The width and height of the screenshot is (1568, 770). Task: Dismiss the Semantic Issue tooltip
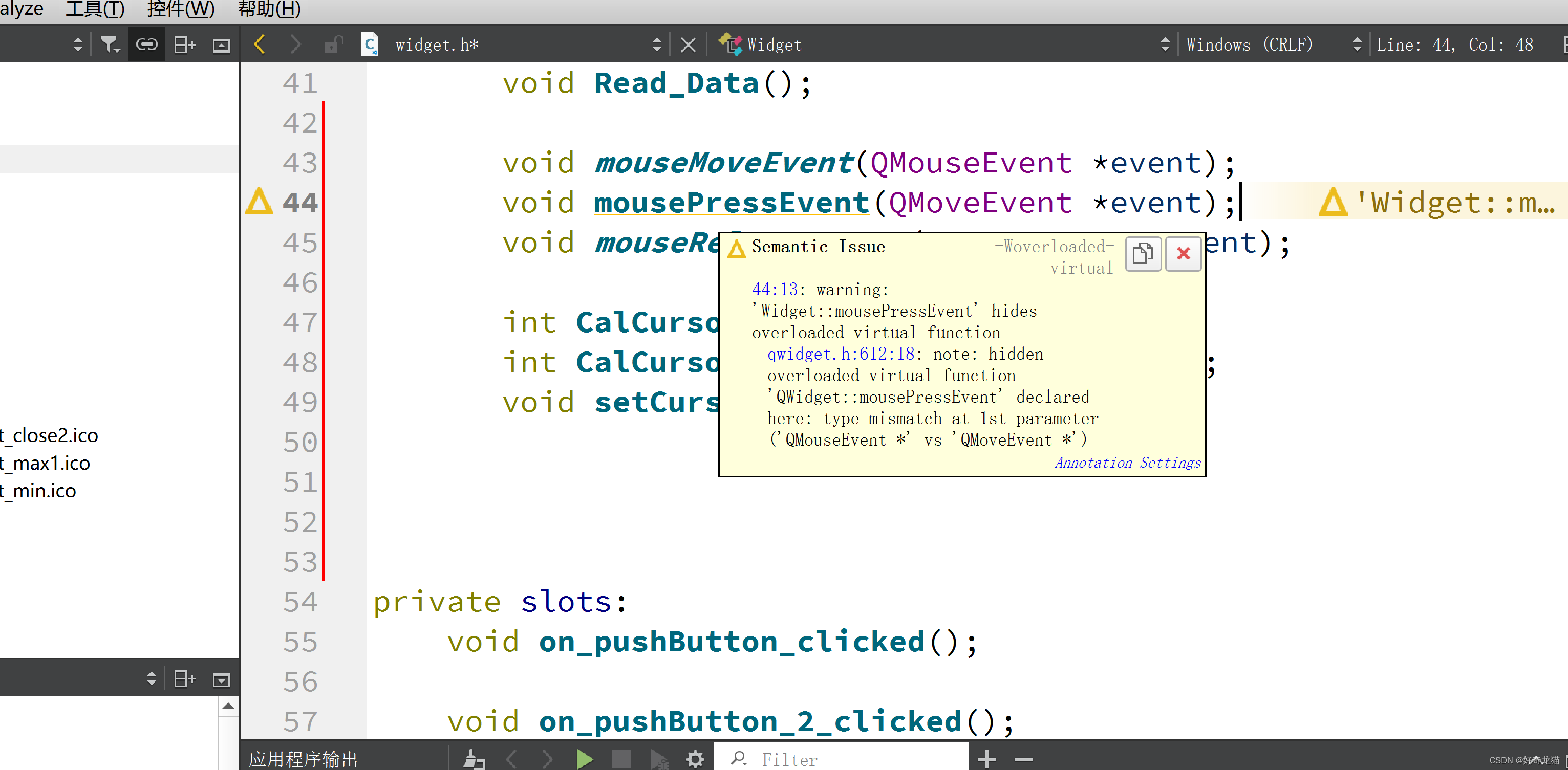pyautogui.click(x=1183, y=253)
